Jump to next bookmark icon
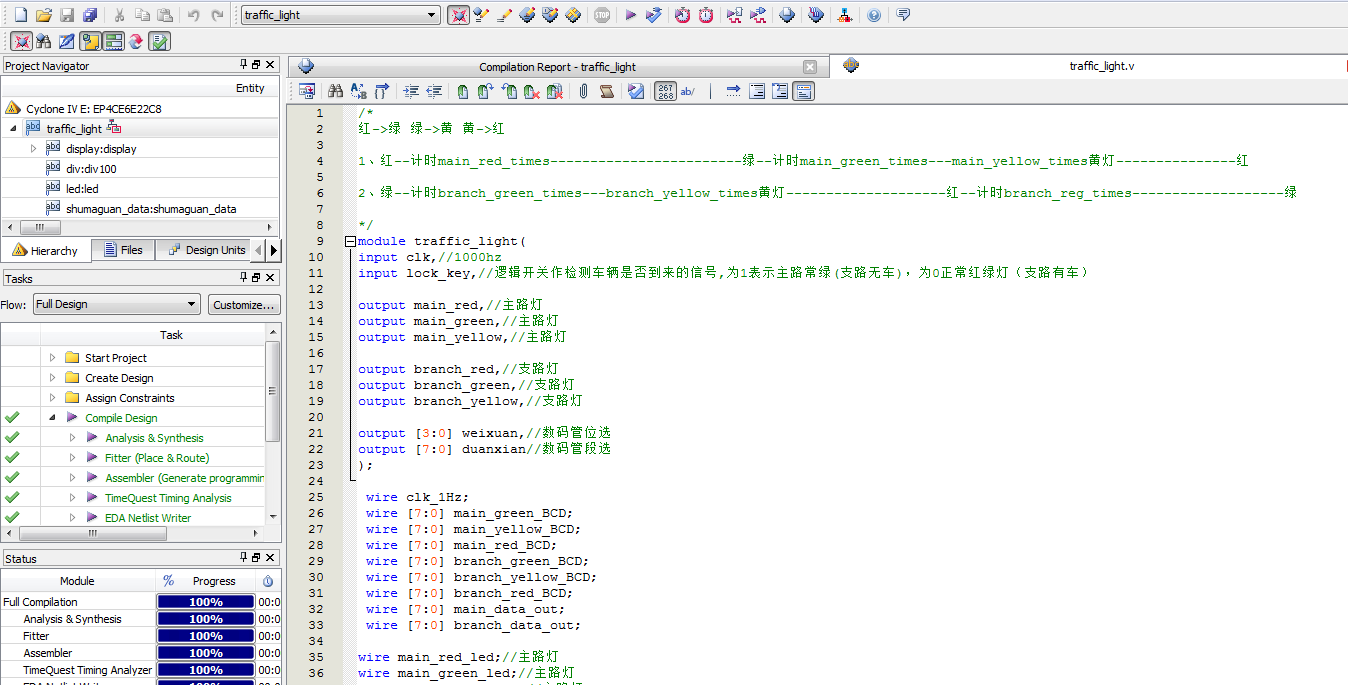The height and width of the screenshot is (685, 1348). tap(486, 91)
